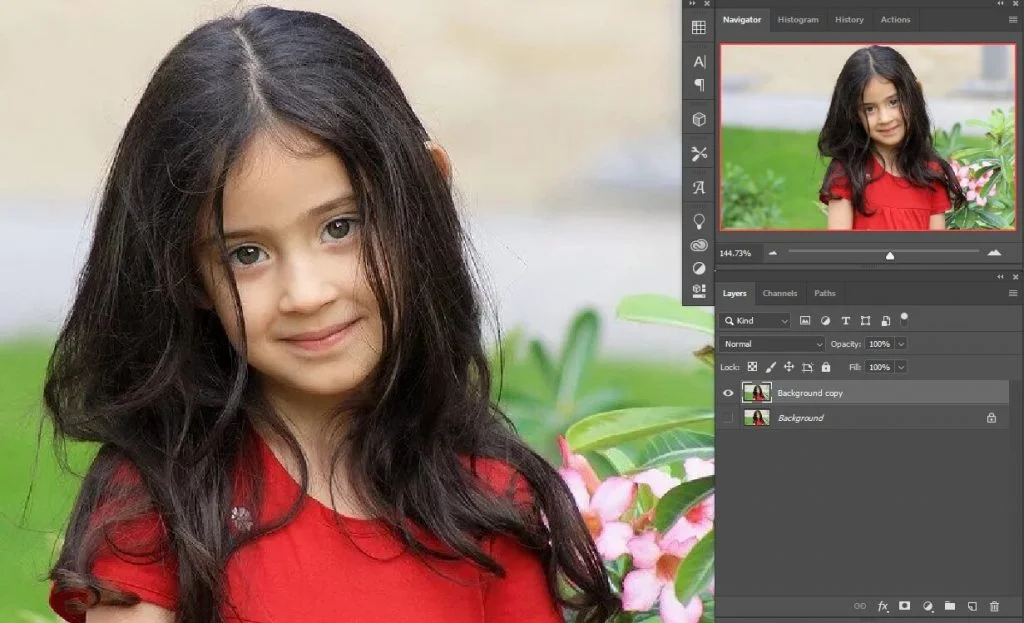Collapse the Layers panel group with double arrows
Image resolution: width=1024 pixels, height=623 pixels.
(1000, 277)
